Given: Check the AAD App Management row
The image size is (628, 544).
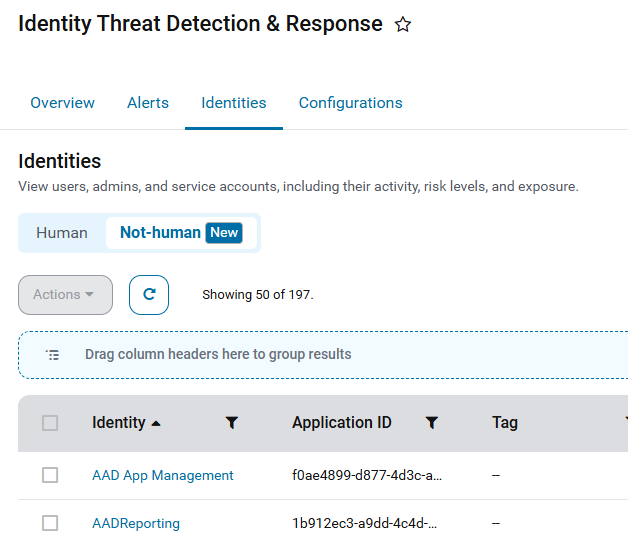Looking at the screenshot, I should point(50,475).
